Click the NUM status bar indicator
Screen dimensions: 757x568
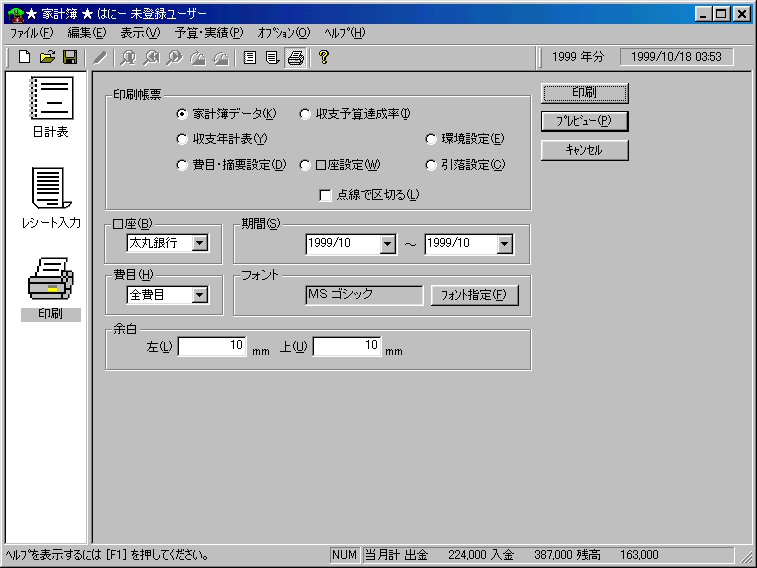click(344, 555)
